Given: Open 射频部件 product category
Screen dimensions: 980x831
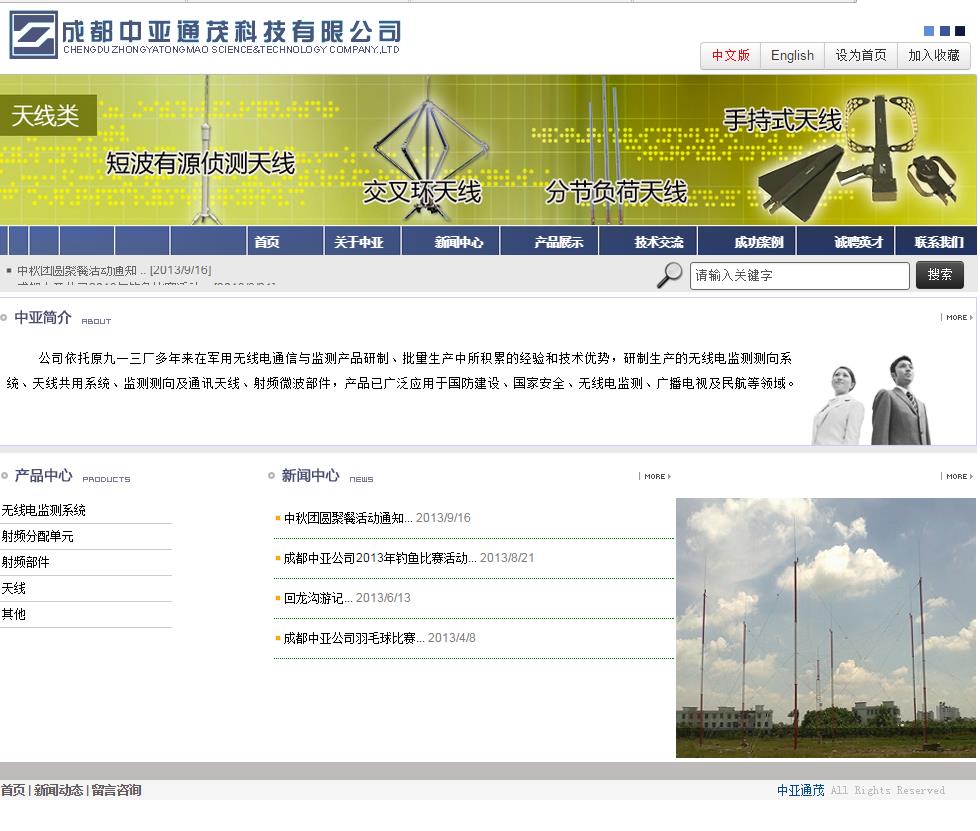Looking at the screenshot, I should click(26, 562).
